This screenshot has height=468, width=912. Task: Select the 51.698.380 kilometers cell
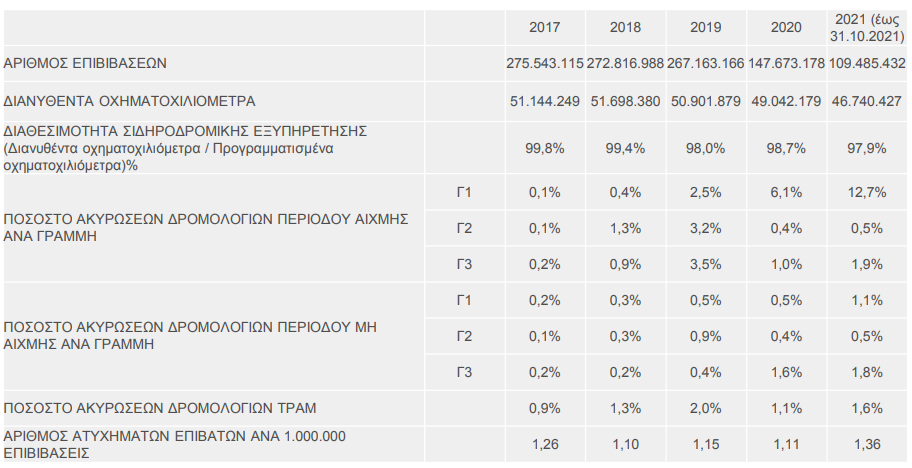click(x=625, y=101)
